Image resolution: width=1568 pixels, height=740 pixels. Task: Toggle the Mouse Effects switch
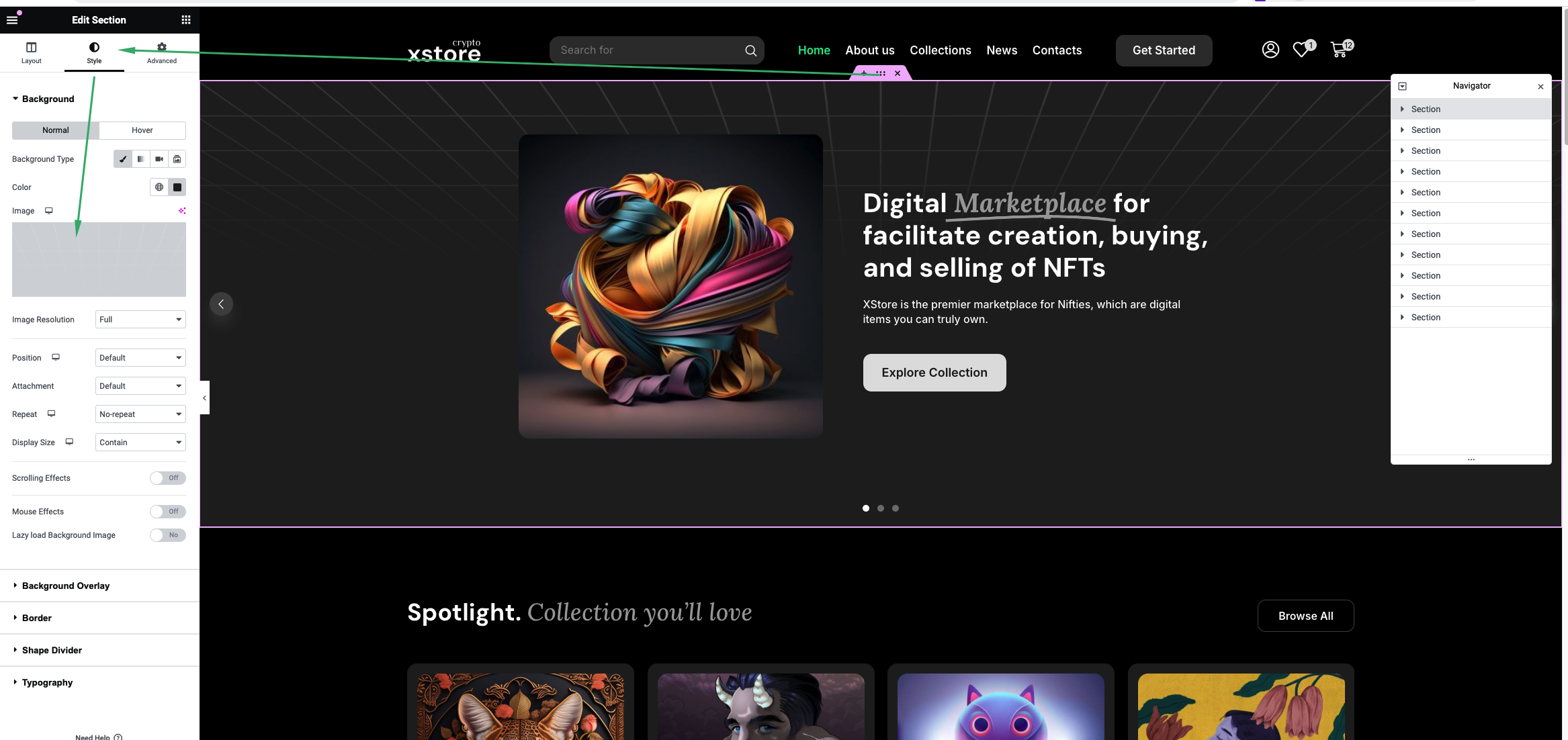pyautogui.click(x=168, y=512)
